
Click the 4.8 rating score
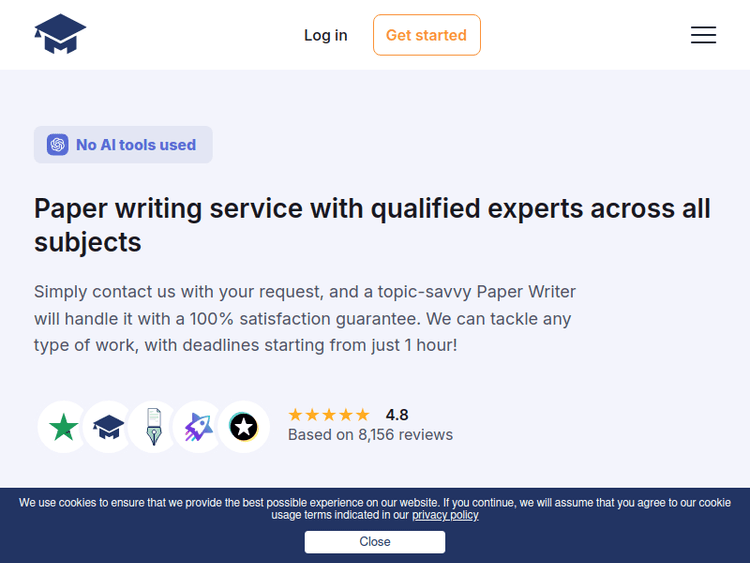397,415
